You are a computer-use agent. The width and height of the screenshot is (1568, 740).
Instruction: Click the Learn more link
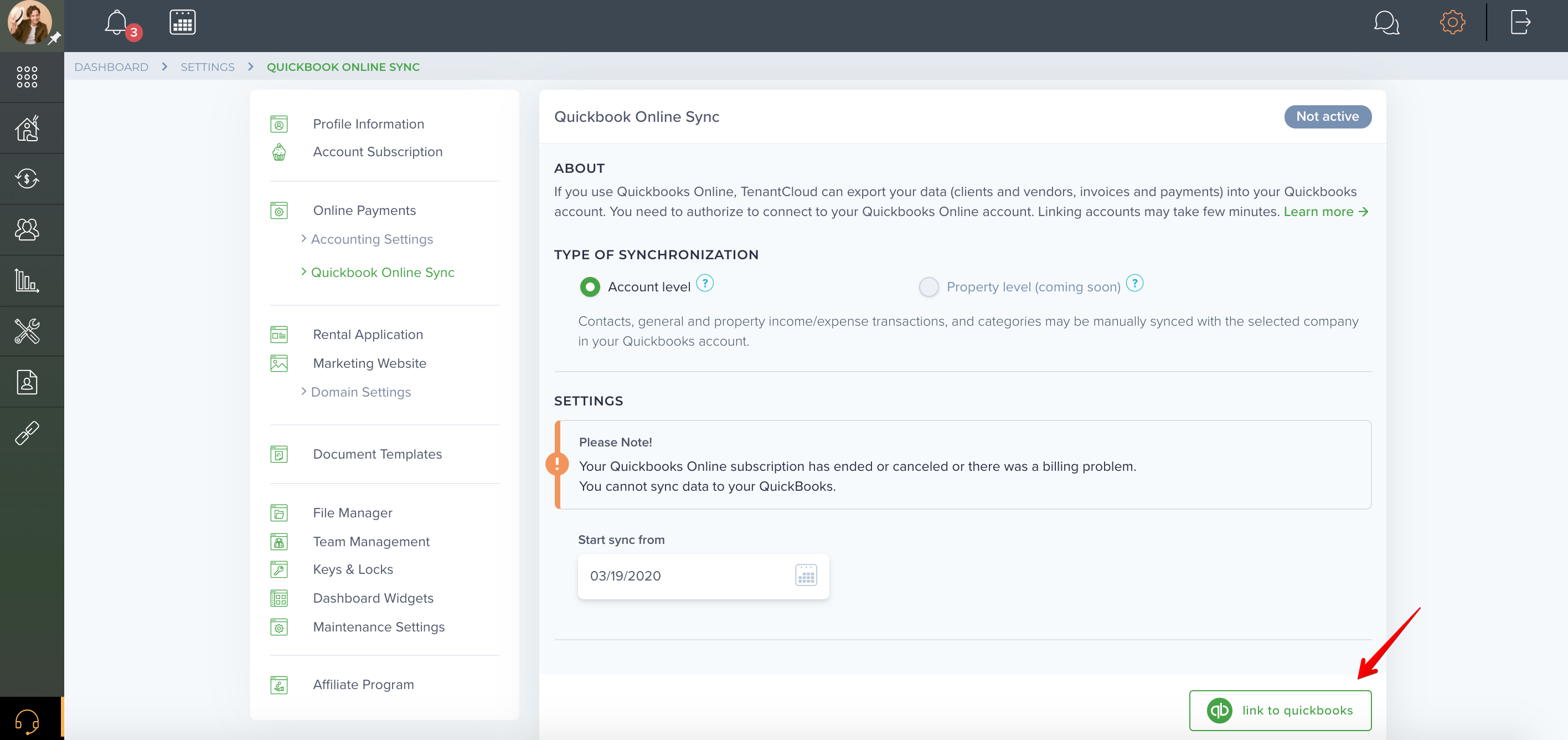pyautogui.click(x=1325, y=212)
